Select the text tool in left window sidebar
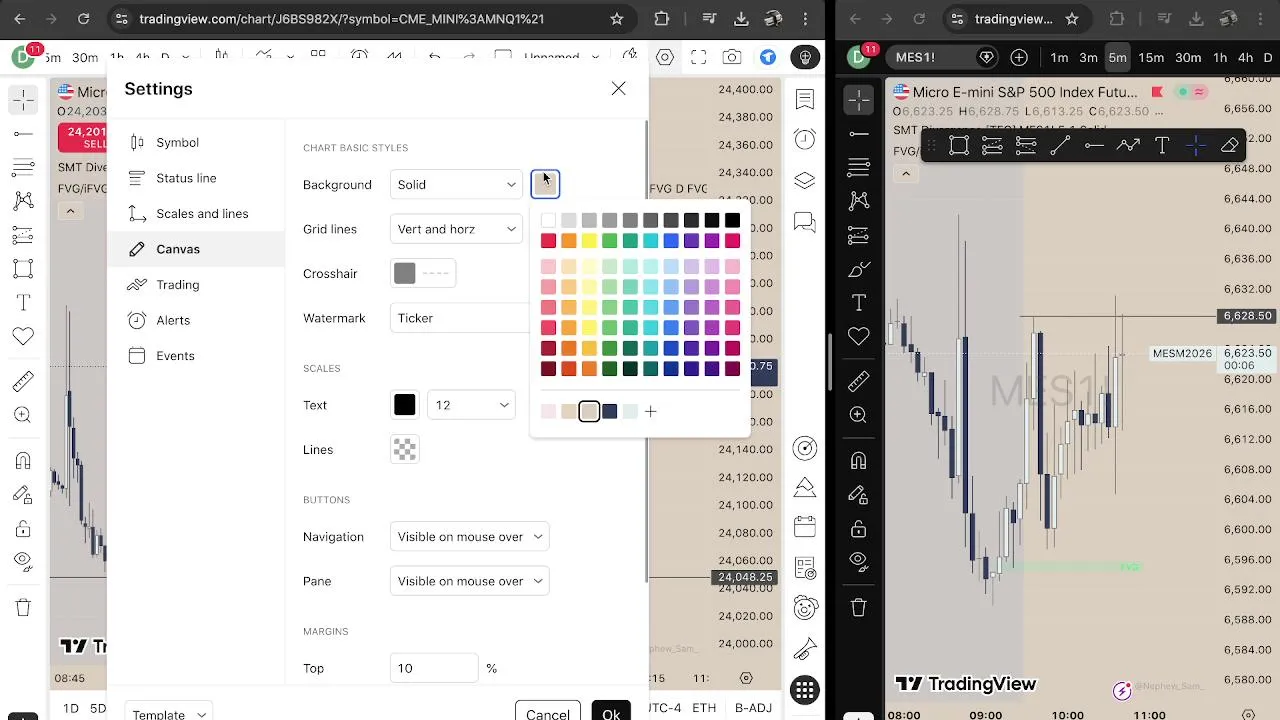1280x720 pixels. click(x=23, y=302)
